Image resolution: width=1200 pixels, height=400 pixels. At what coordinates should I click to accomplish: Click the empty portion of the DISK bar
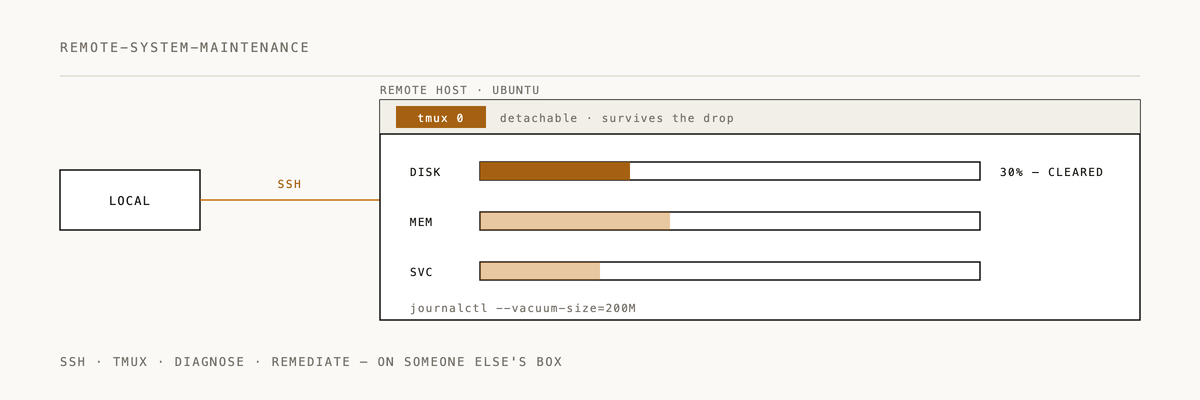pyautogui.click(x=805, y=171)
